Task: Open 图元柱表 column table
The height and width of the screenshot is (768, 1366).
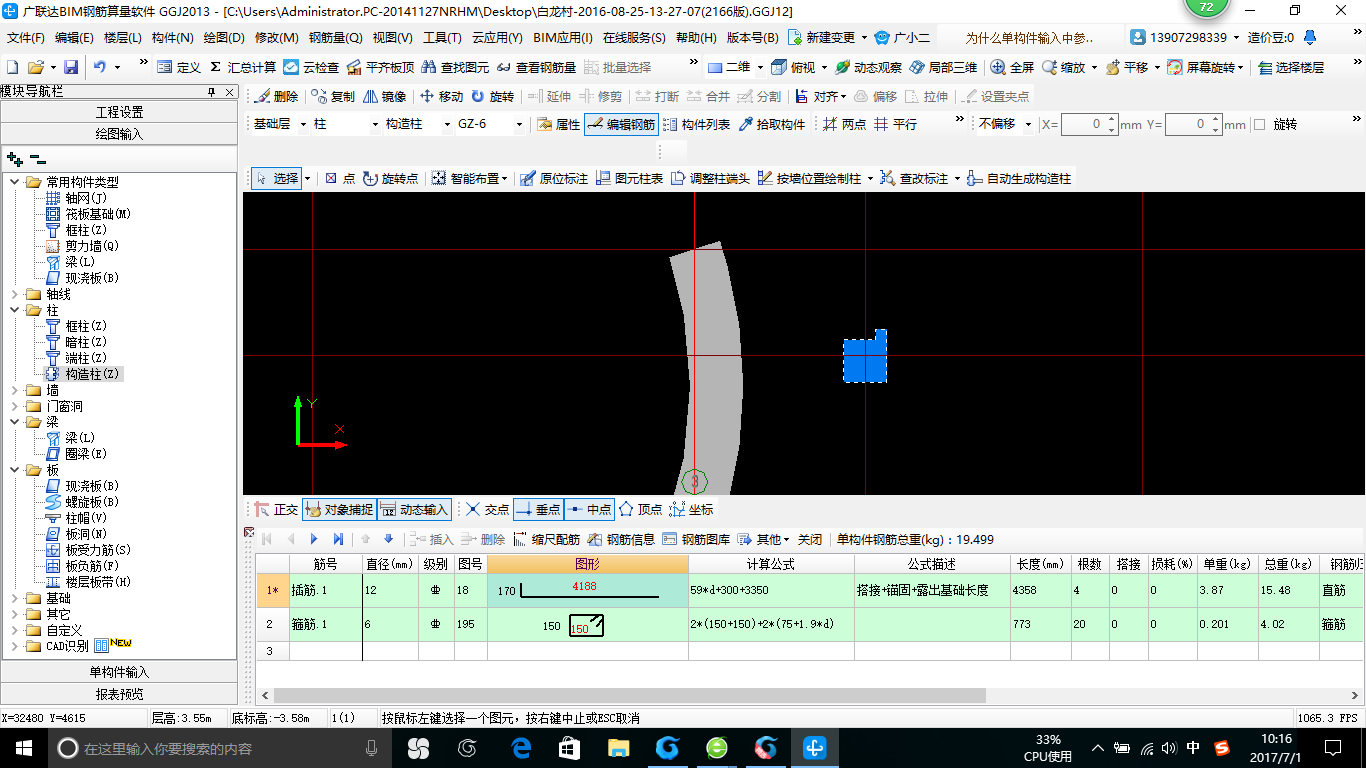Action: click(629, 179)
